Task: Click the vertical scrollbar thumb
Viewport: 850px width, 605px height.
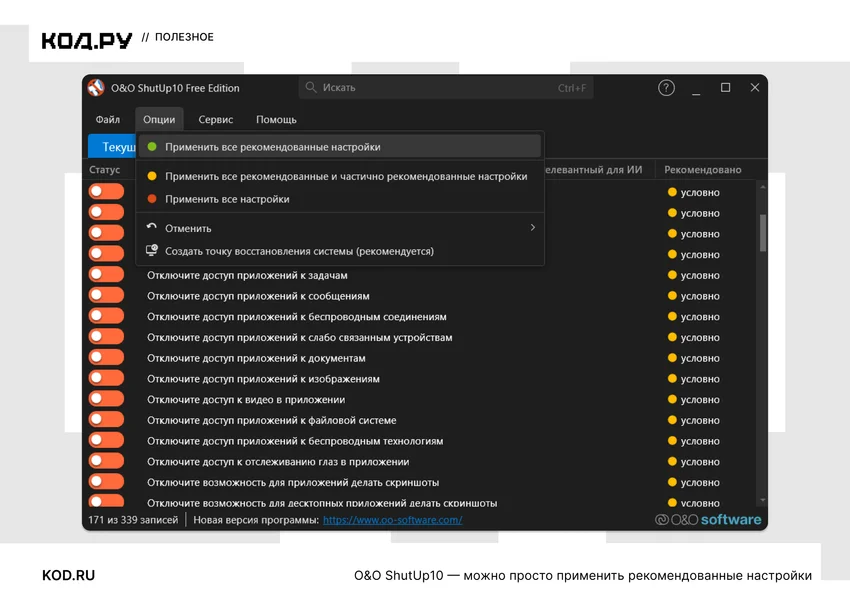Action: coord(763,233)
